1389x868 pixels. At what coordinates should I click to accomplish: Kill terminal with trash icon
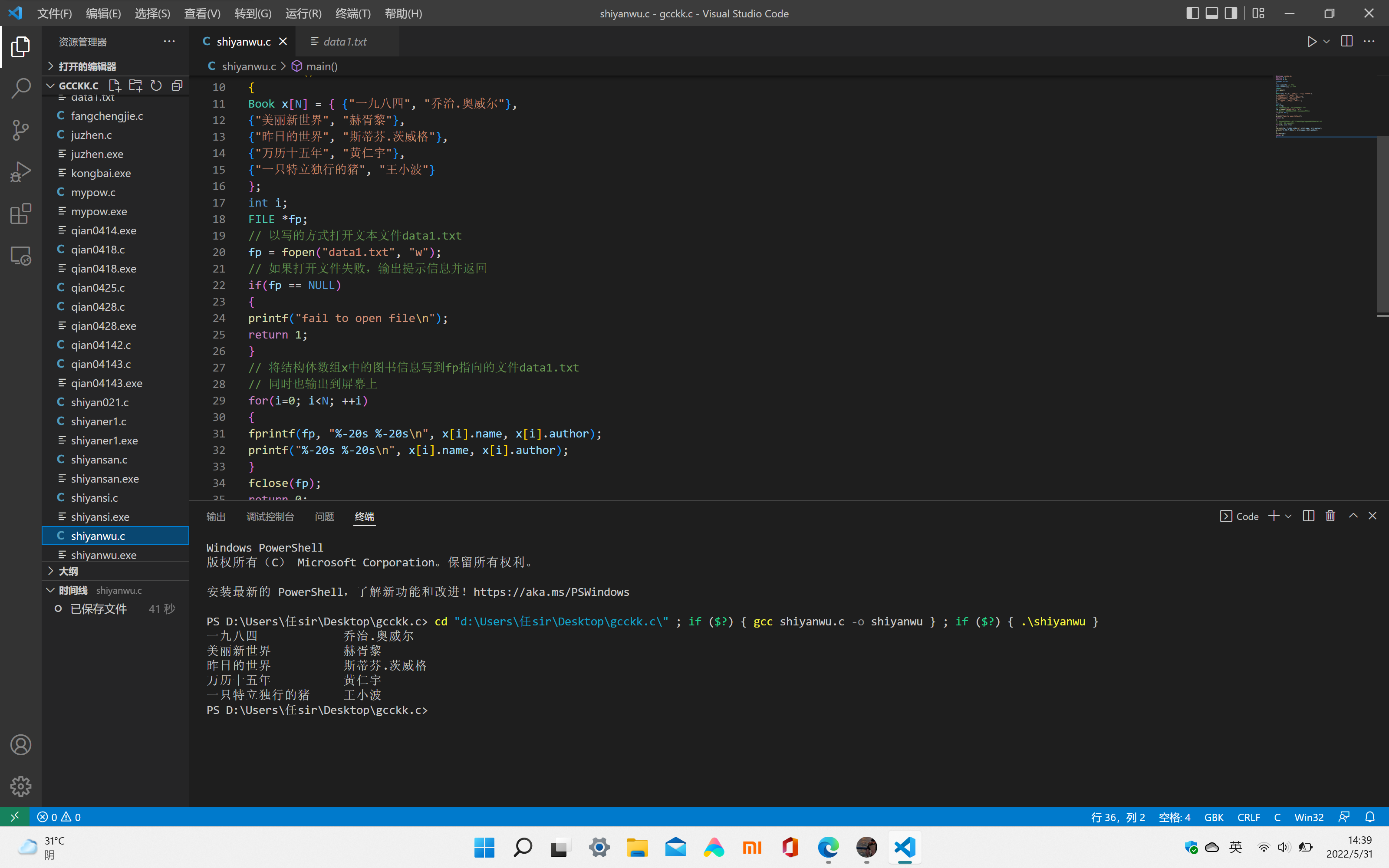click(1330, 516)
